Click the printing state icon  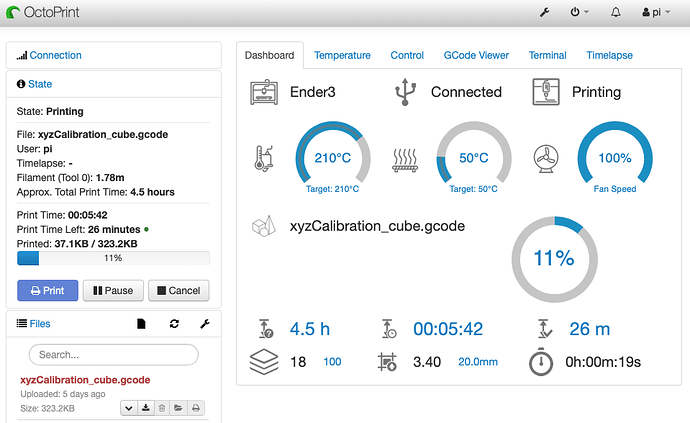pos(546,92)
